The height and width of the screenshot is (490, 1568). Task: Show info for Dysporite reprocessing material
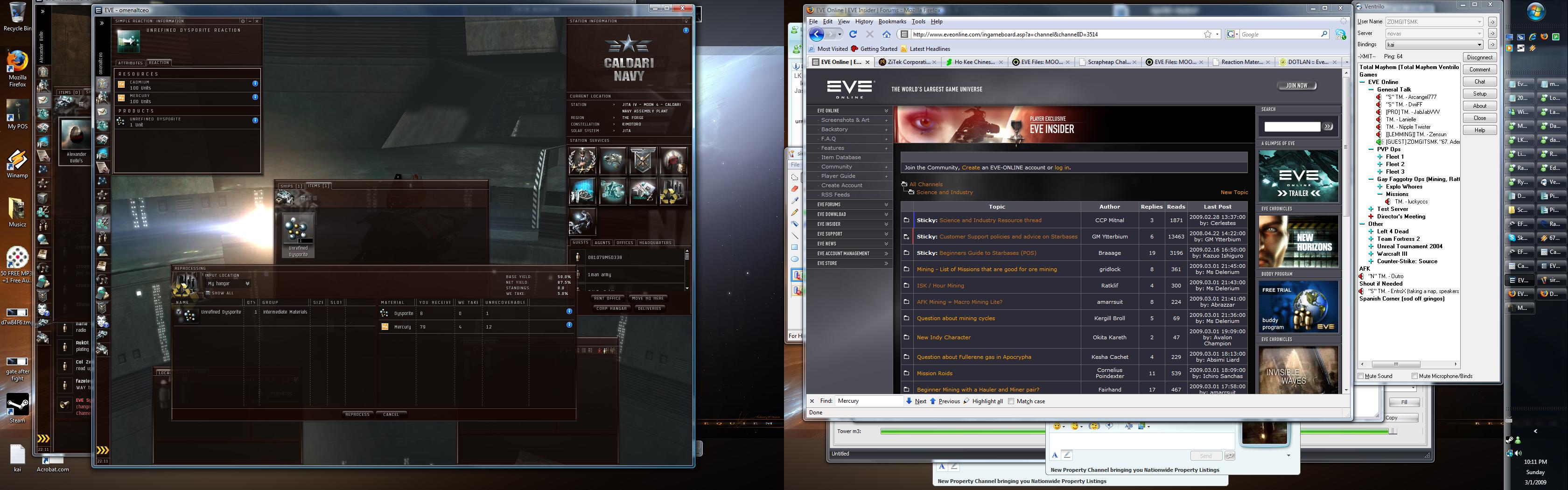click(x=569, y=311)
